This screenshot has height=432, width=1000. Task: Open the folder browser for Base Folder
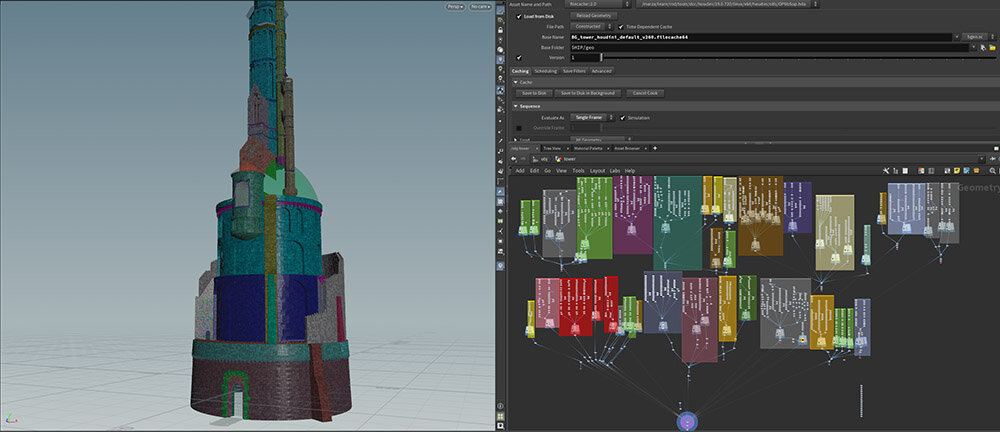click(x=992, y=47)
